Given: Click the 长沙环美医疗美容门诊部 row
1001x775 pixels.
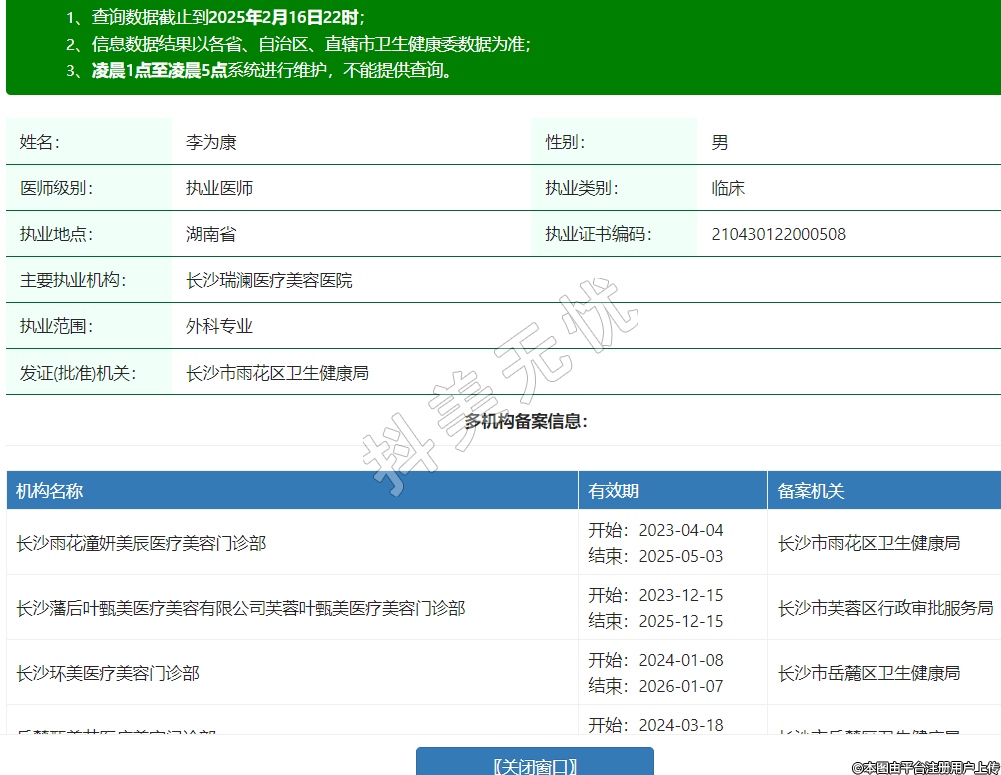Looking at the screenshot, I should pos(108,673).
